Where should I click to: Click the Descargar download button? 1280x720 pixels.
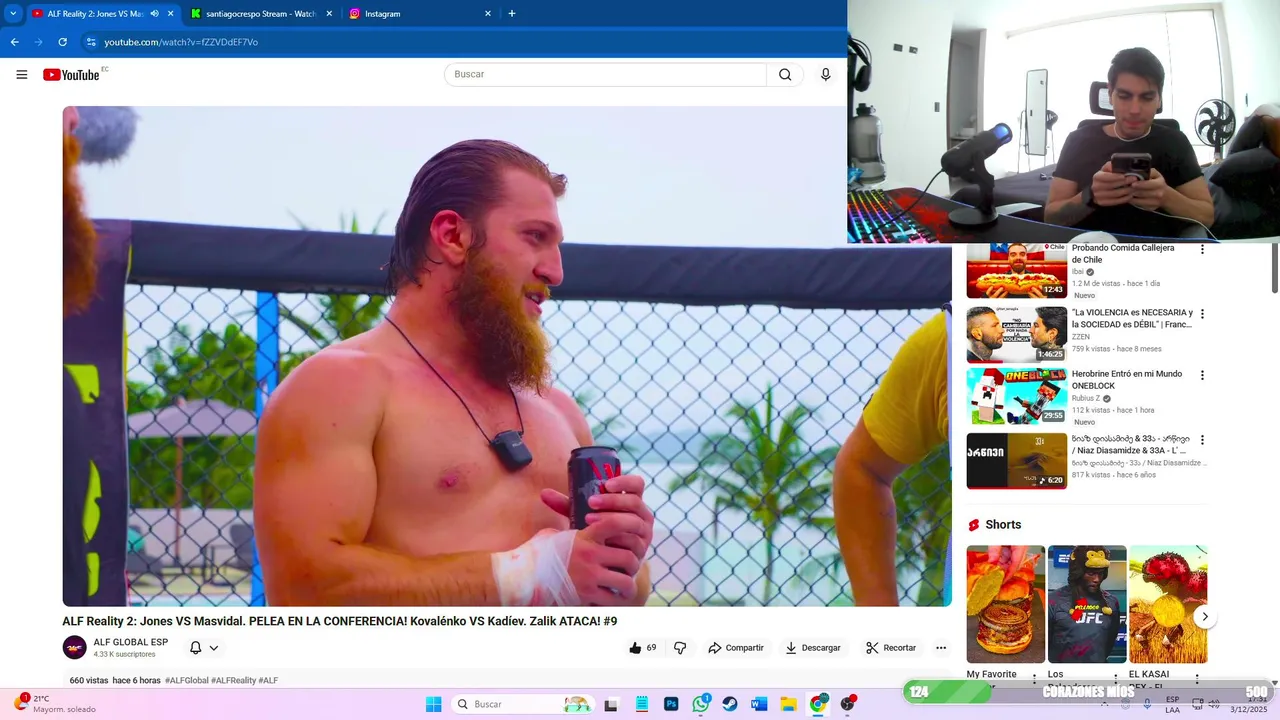(x=813, y=648)
